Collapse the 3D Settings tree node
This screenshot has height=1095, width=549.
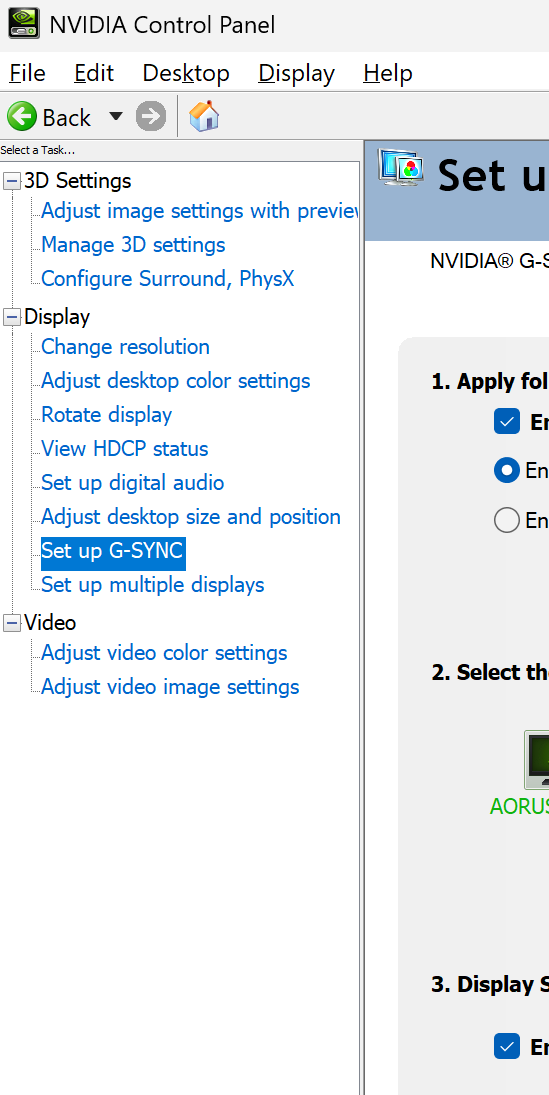(x=12, y=182)
